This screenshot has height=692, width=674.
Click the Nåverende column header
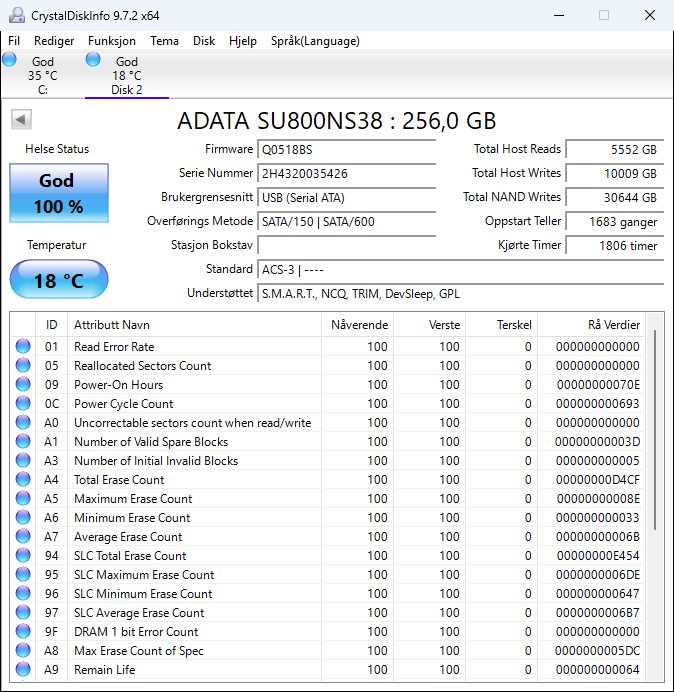pos(358,325)
